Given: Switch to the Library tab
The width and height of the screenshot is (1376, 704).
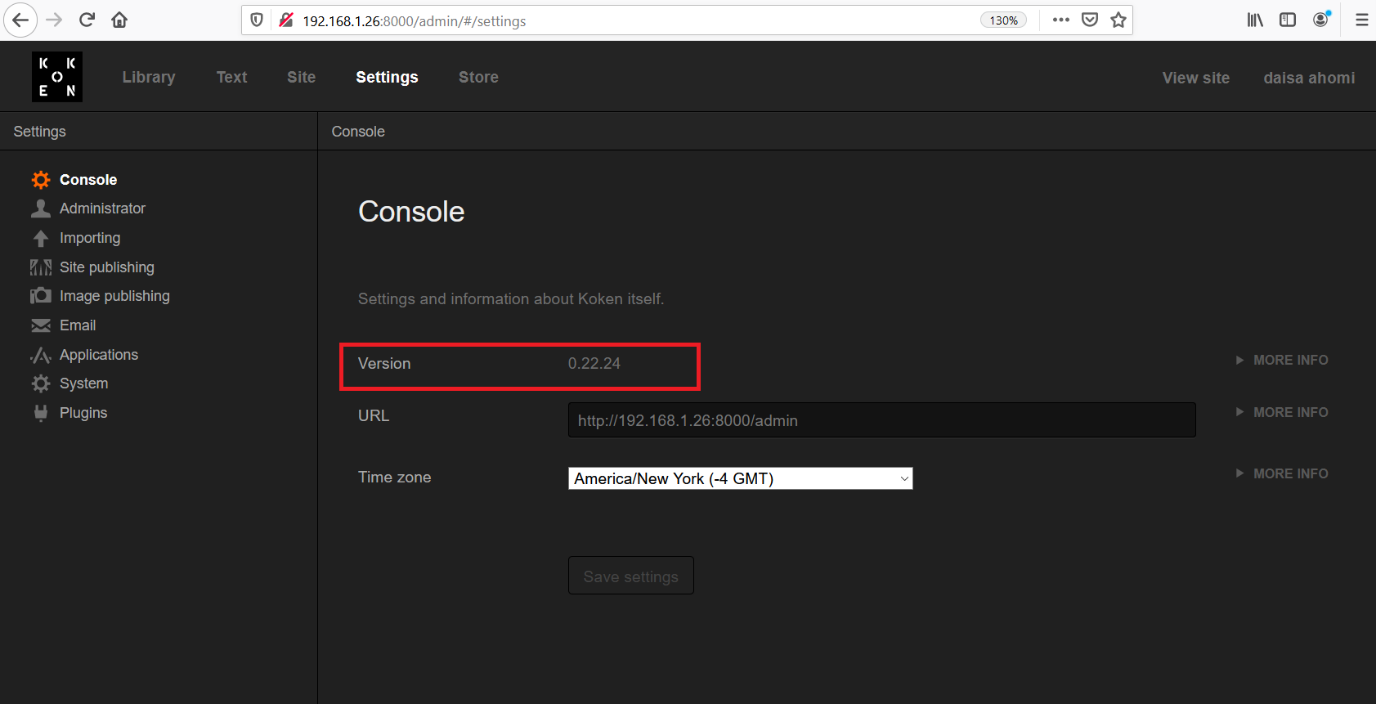Looking at the screenshot, I should click(148, 77).
